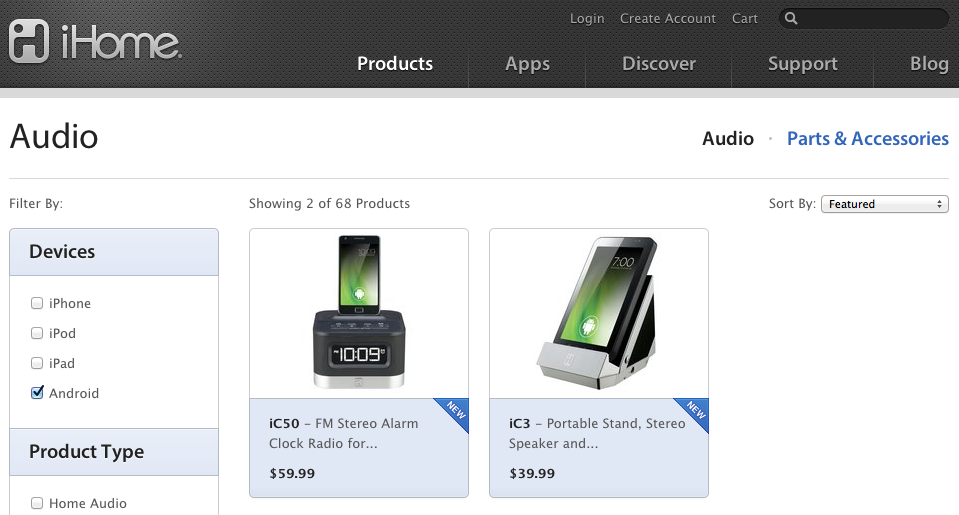Open the iC50 alarm clock product image

click(359, 312)
